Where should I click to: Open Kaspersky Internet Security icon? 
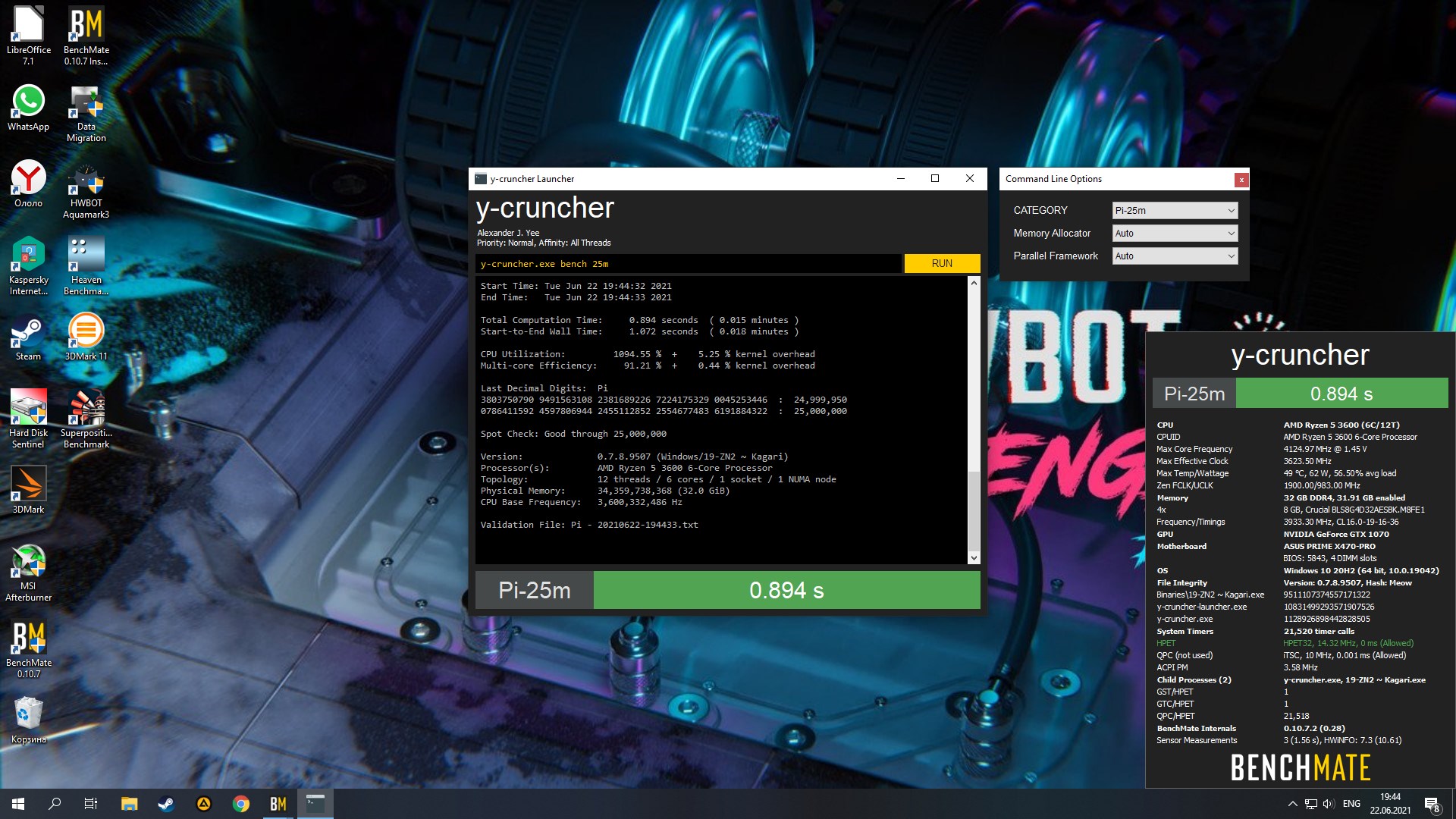29,266
